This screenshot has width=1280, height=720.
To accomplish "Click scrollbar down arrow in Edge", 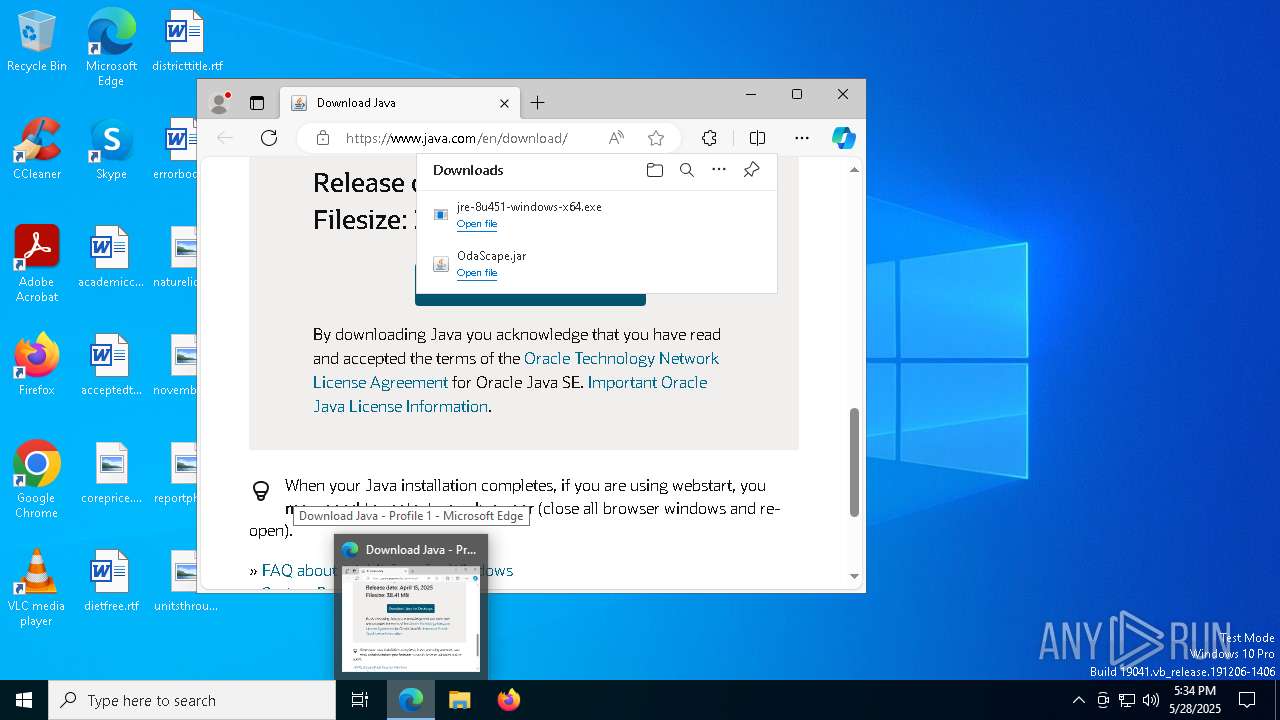I will (x=854, y=576).
